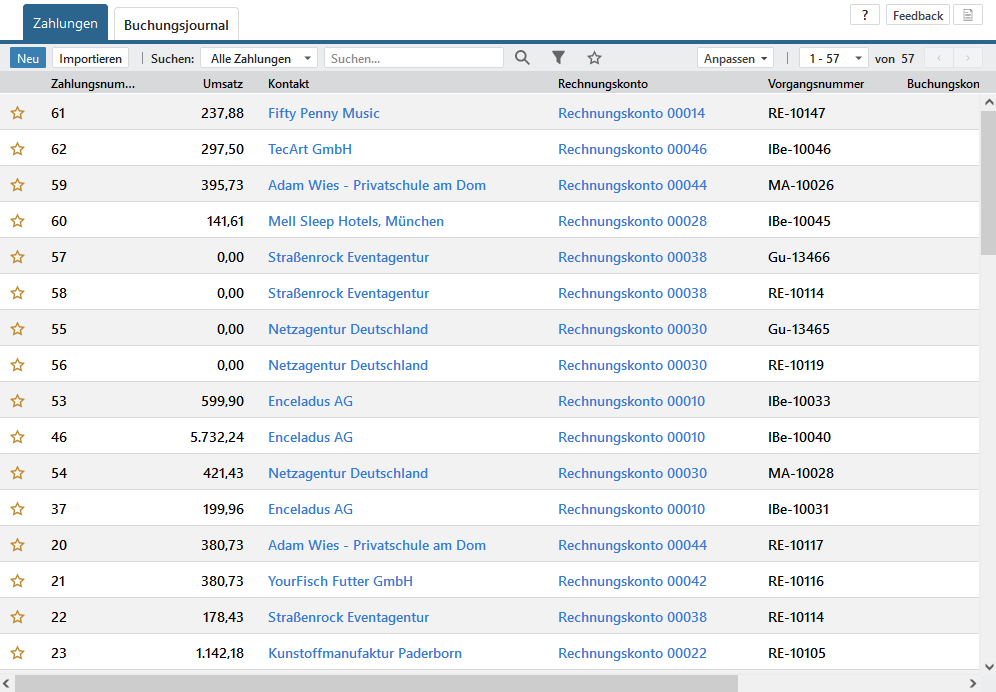Mark payment 23 as favorite
This screenshot has height=692, width=996.
17,653
